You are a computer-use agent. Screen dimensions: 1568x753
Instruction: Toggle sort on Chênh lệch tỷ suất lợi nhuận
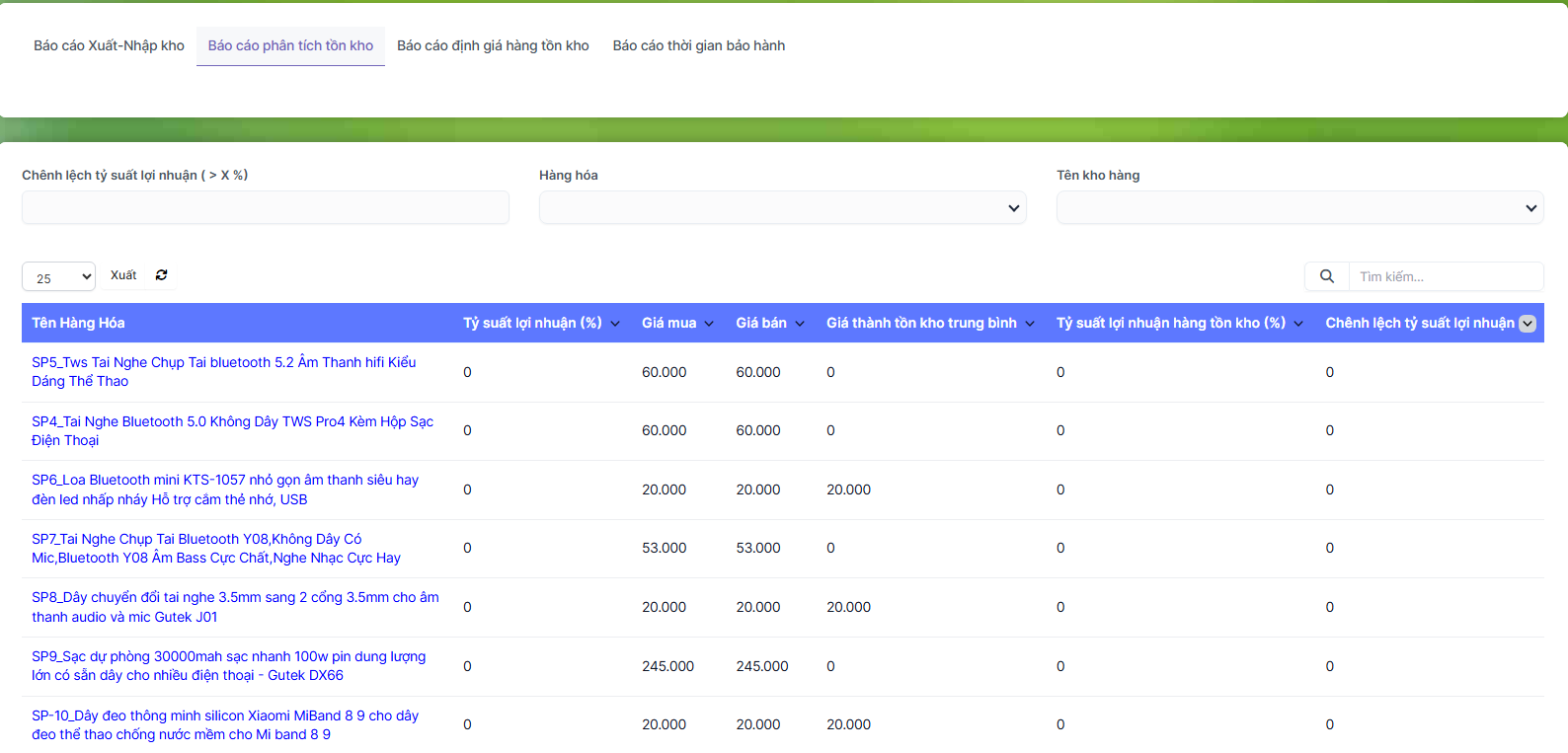pos(1528,324)
